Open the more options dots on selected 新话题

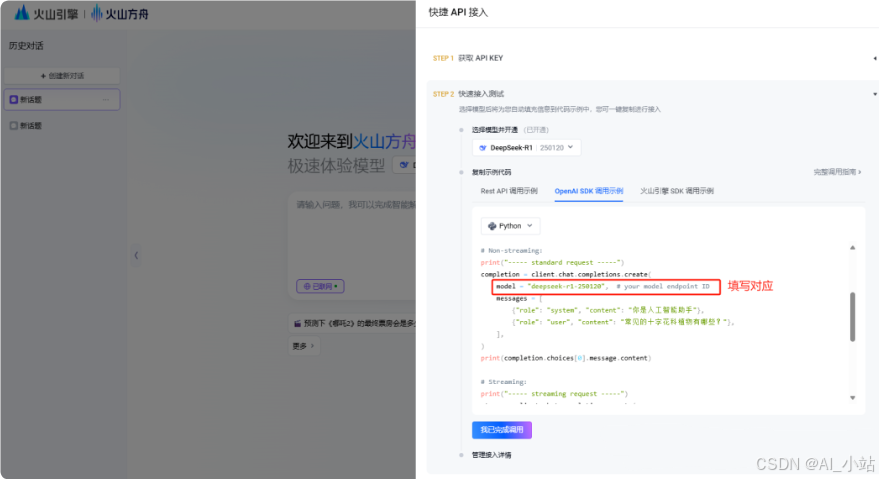[x=106, y=99]
